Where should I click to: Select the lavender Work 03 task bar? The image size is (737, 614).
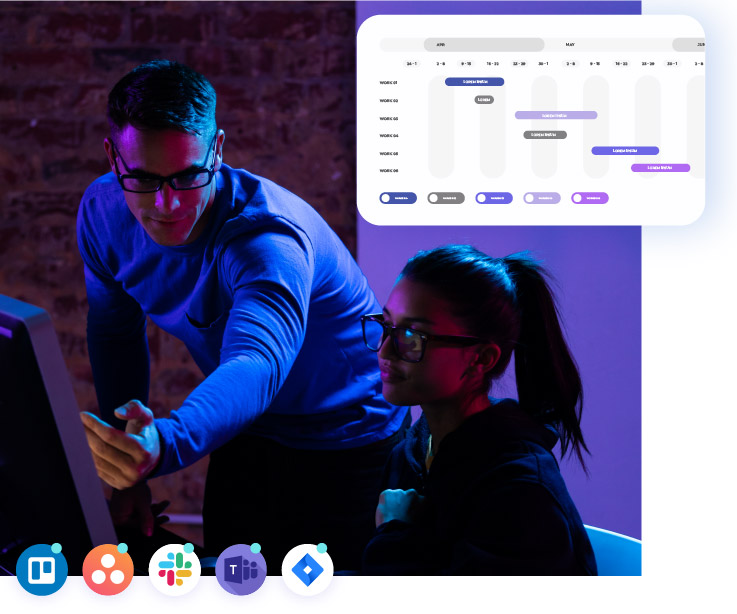tap(556, 115)
